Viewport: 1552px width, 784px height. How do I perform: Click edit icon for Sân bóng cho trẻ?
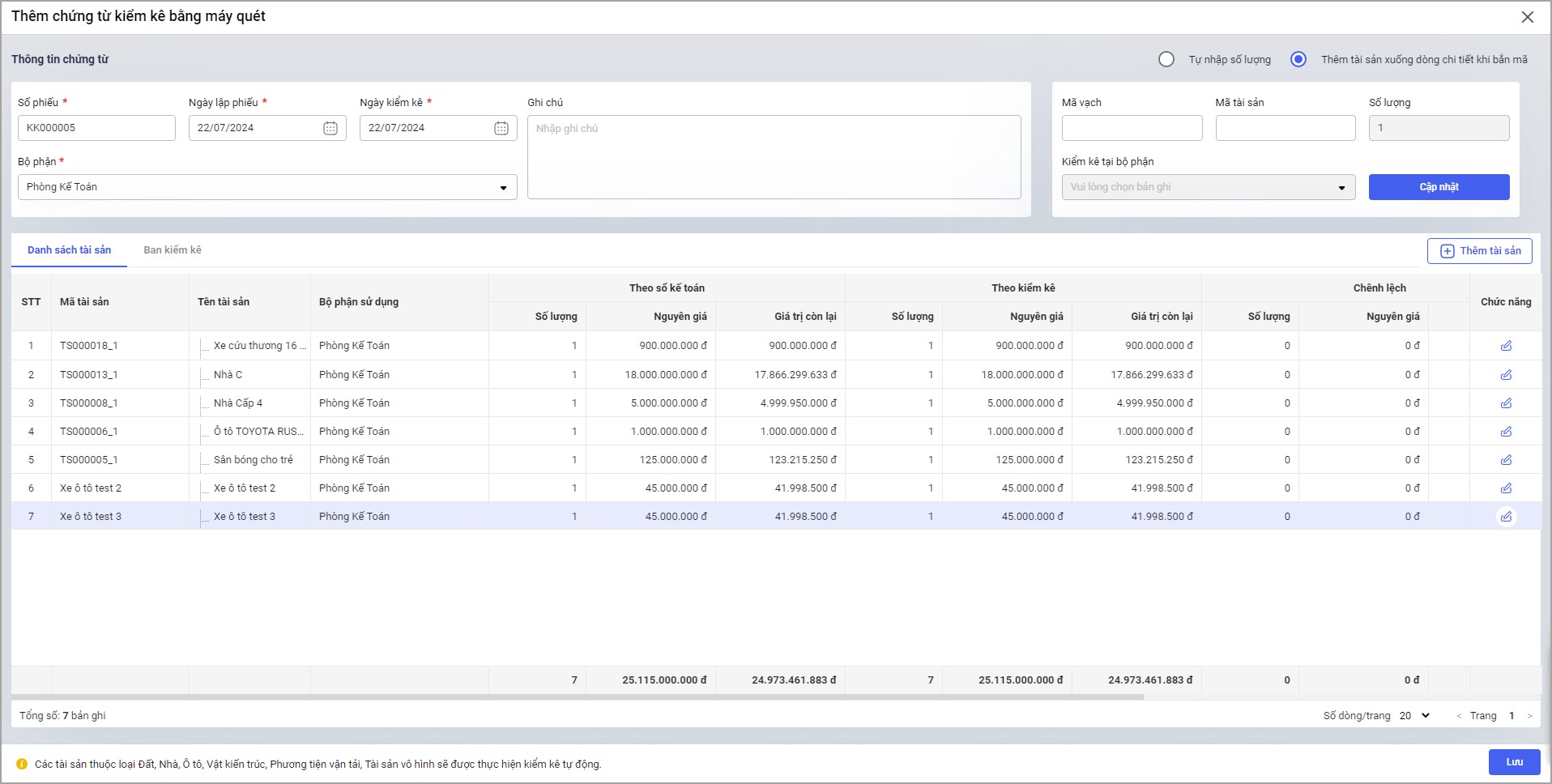click(x=1506, y=460)
